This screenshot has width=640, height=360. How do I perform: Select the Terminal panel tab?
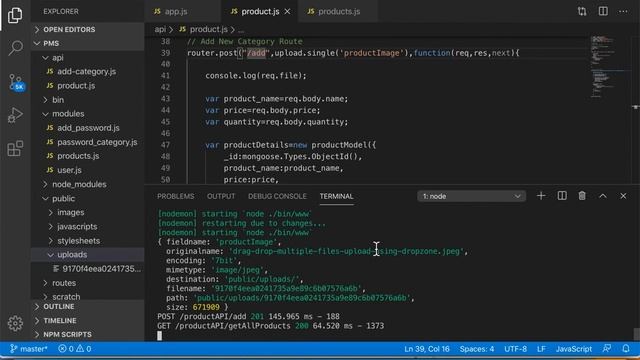336,196
